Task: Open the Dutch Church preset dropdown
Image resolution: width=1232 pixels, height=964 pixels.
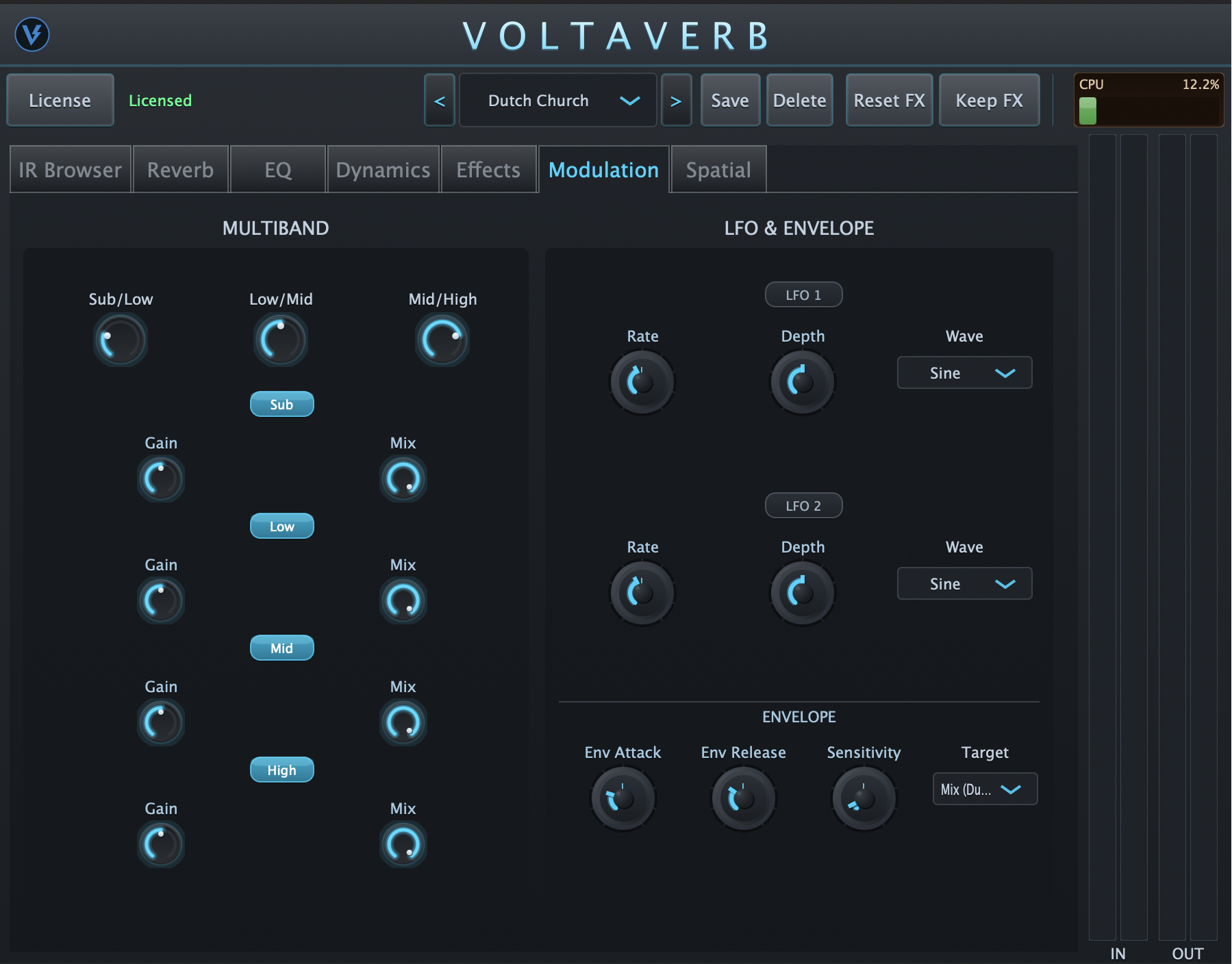Action: point(557,100)
